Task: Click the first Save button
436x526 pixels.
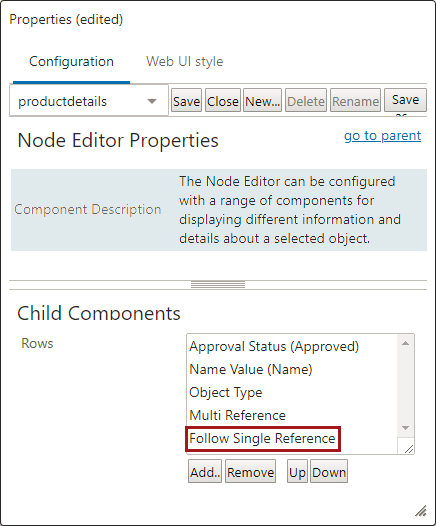Action: tap(186, 100)
